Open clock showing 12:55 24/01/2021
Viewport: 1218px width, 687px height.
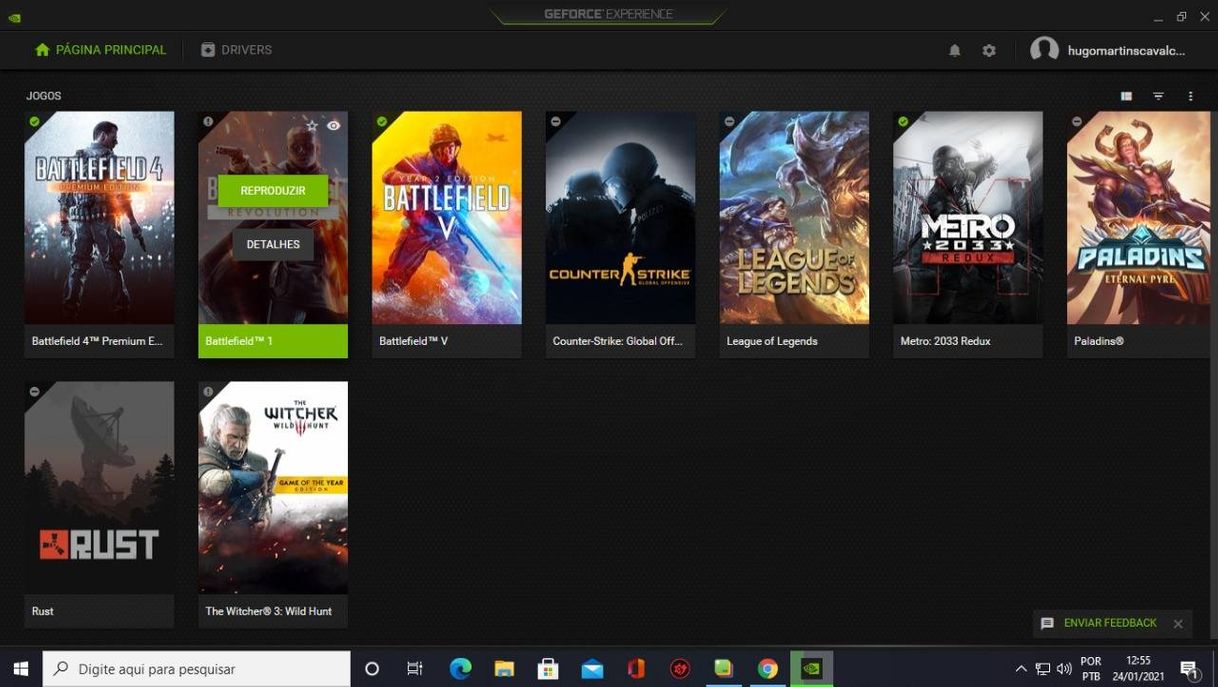point(1139,669)
